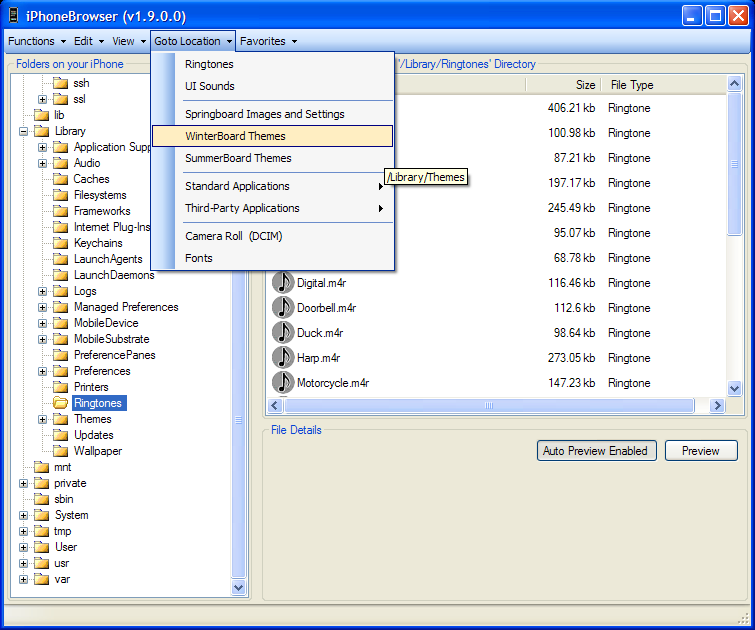Choose WinterBoard Themes from the menu
The width and height of the screenshot is (755, 630).
235,136
